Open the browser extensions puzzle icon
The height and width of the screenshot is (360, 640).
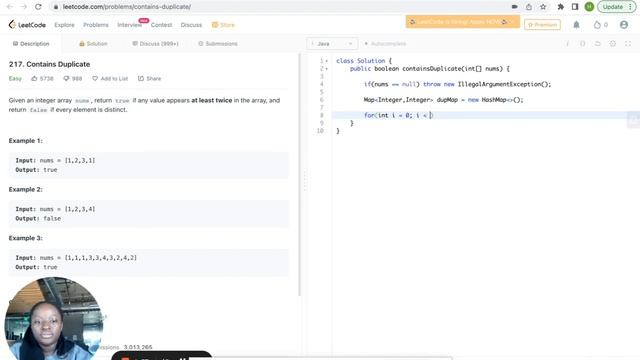click(x=561, y=7)
